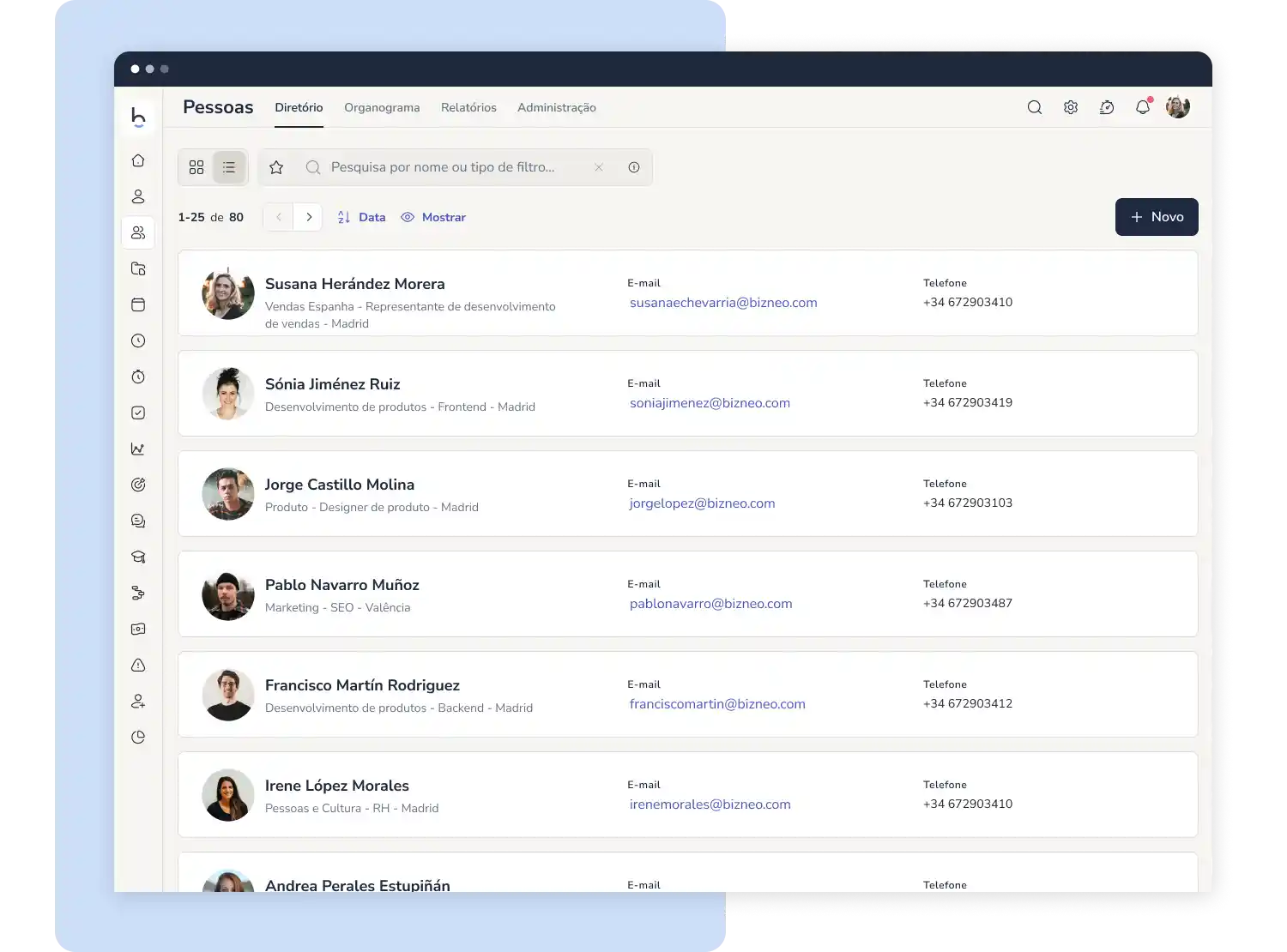
Task: Open warning triangle icon in sidebar
Action: point(138,665)
